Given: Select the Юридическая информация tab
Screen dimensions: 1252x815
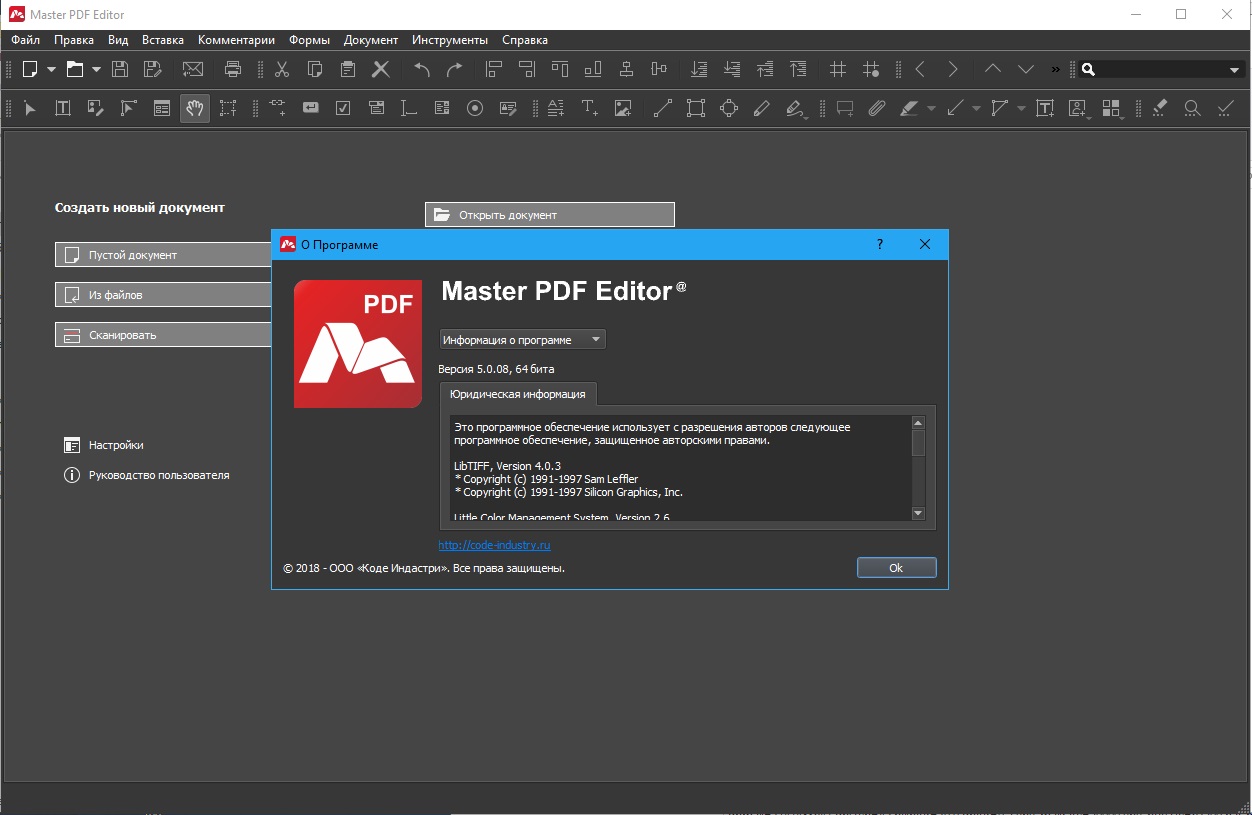Looking at the screenshot, I should [518, 394].
